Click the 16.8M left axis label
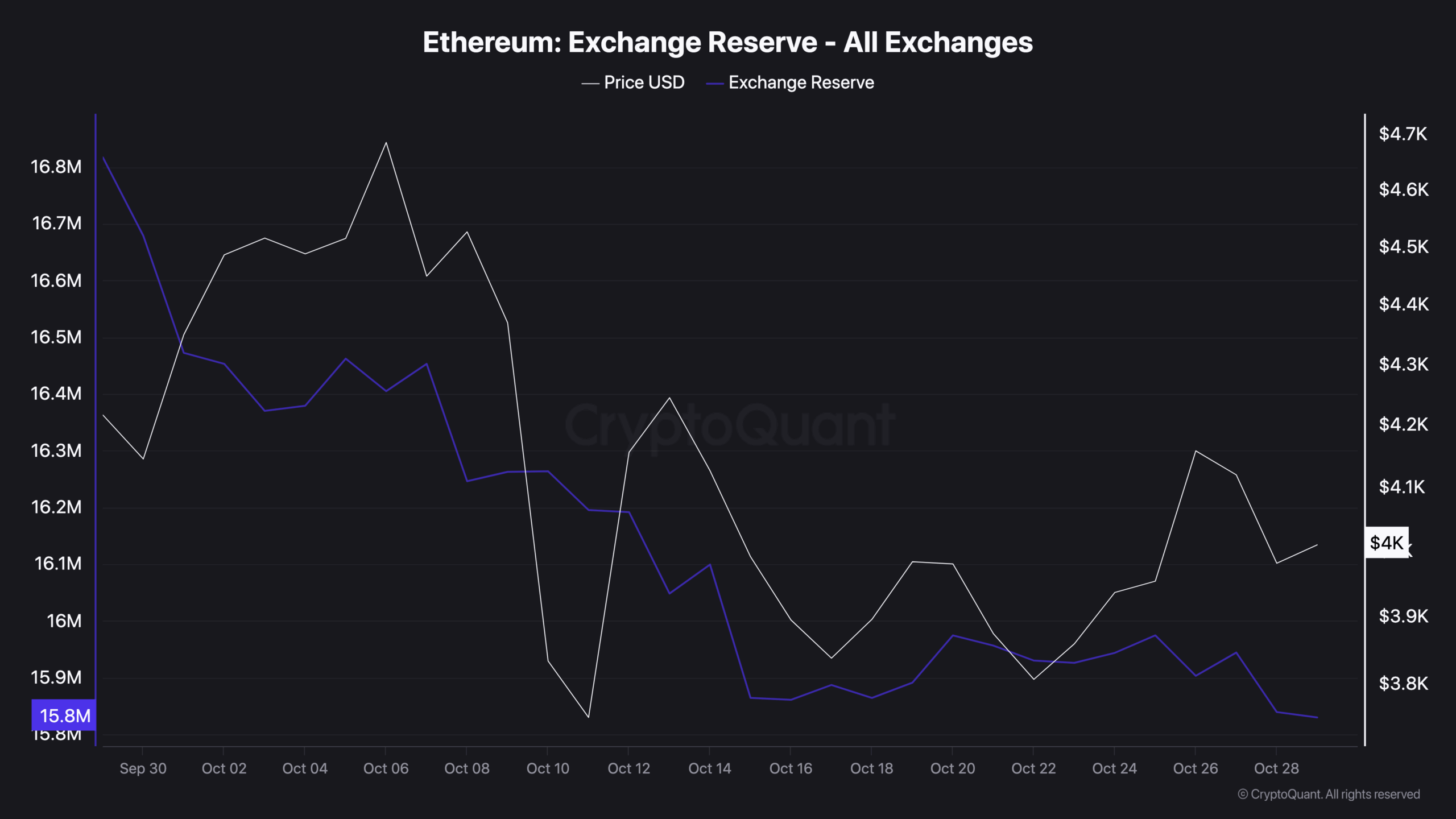Screen dimensions: 1456x819 click(56, 167)
